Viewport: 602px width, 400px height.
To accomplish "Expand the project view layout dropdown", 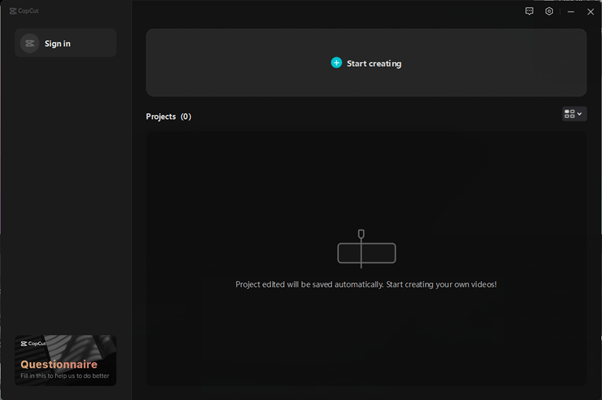I will [574, 114].
